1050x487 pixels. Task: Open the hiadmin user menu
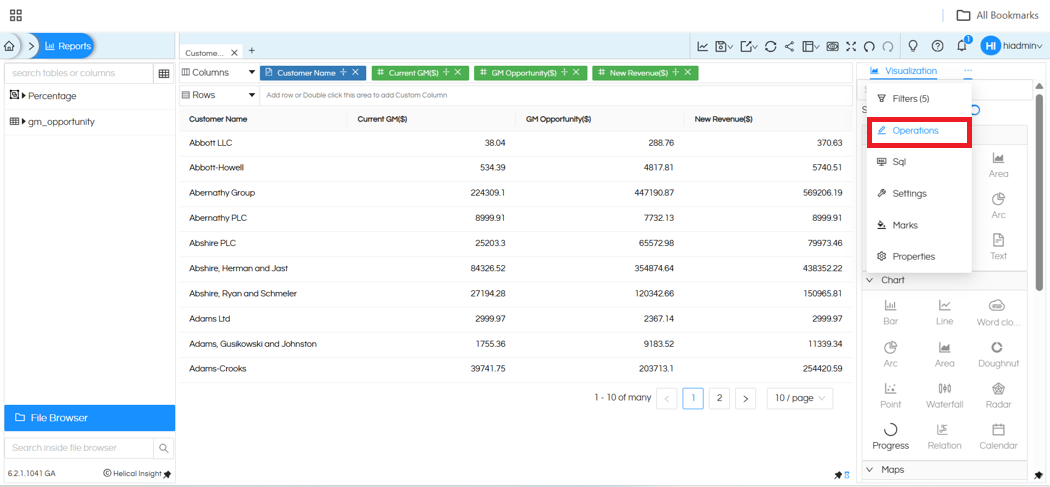pos(1012,46)
